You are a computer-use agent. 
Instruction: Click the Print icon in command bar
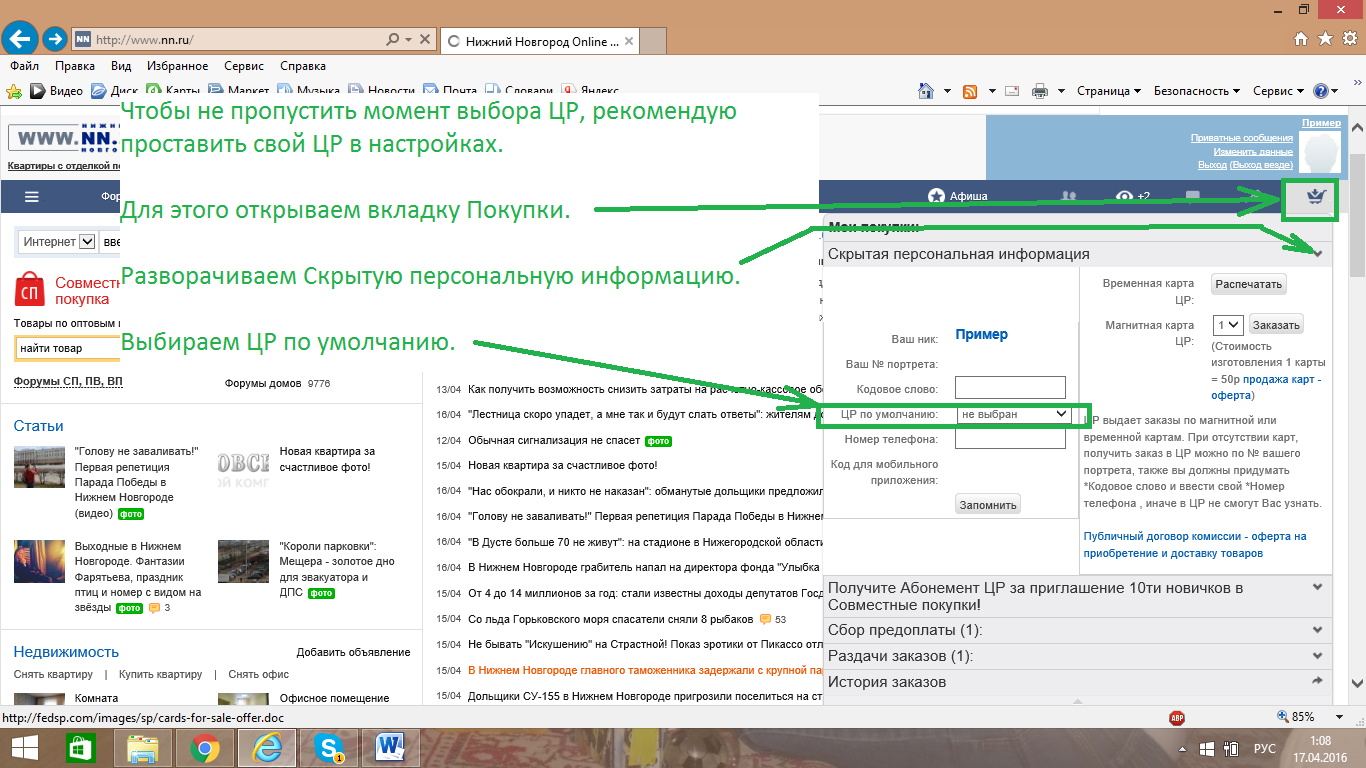pyautogui.click(x=1039, y=91)
